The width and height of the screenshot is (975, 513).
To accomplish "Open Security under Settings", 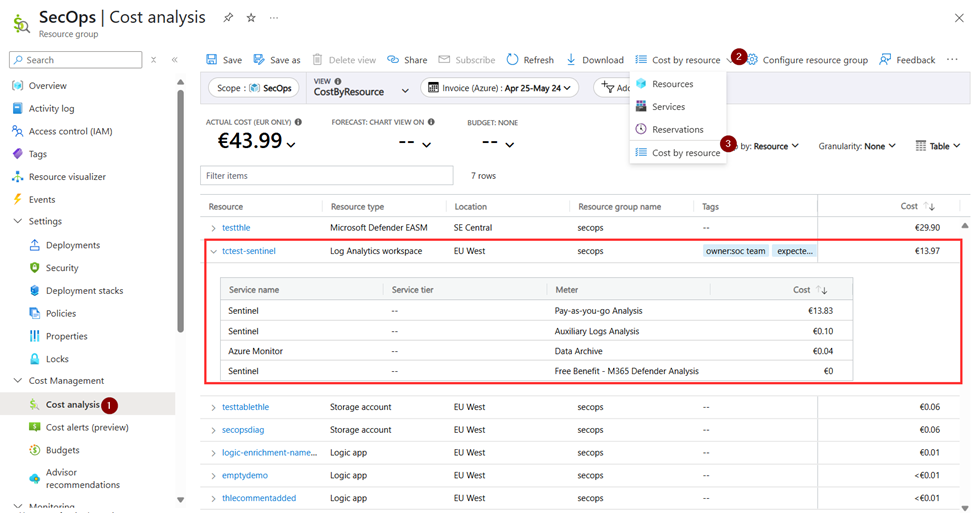I will pyautogui.click(x=62, y=267).
